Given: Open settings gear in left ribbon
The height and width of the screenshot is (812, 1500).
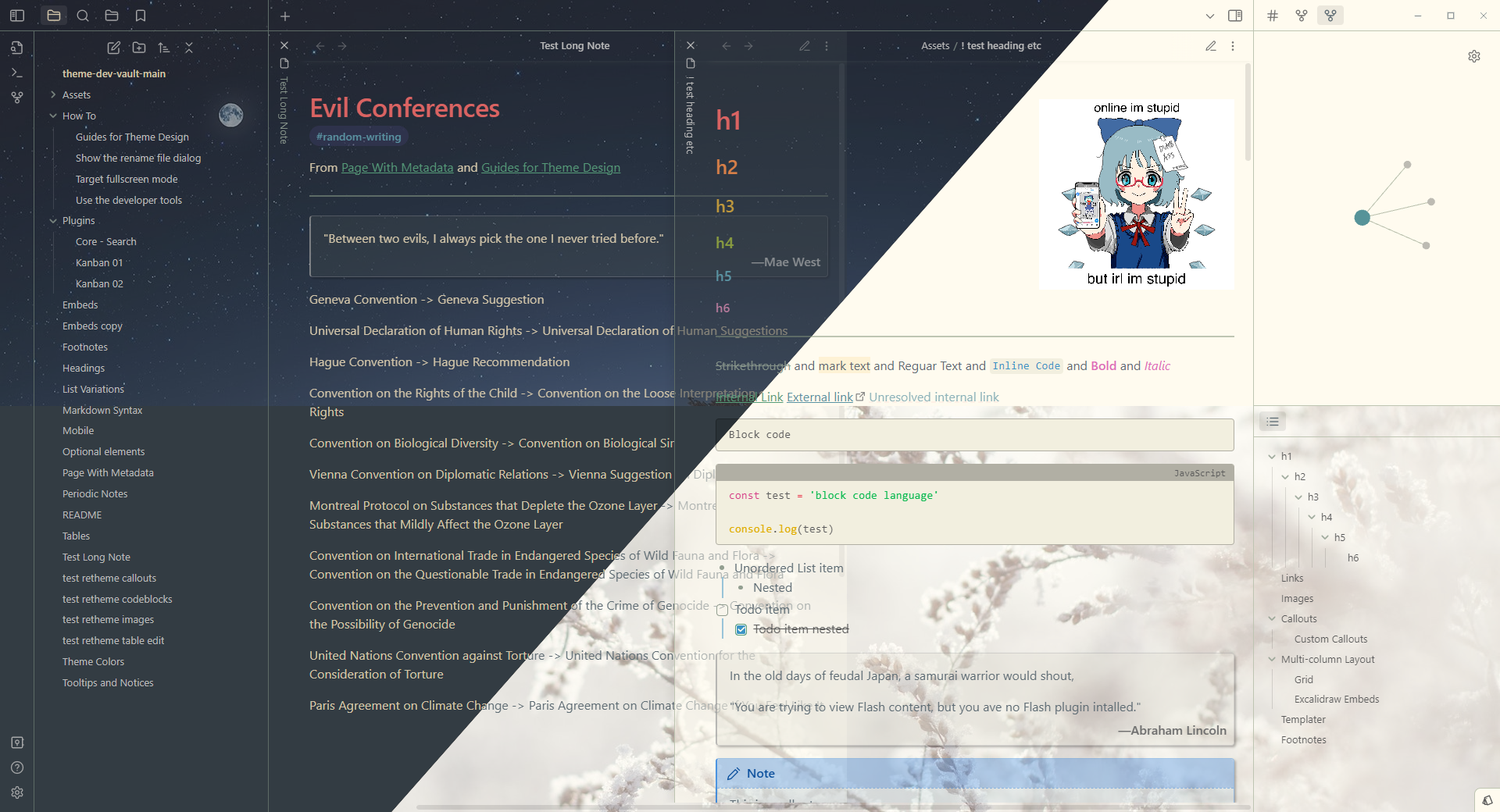Looking at the screenshot, I should tap(17, 792).
